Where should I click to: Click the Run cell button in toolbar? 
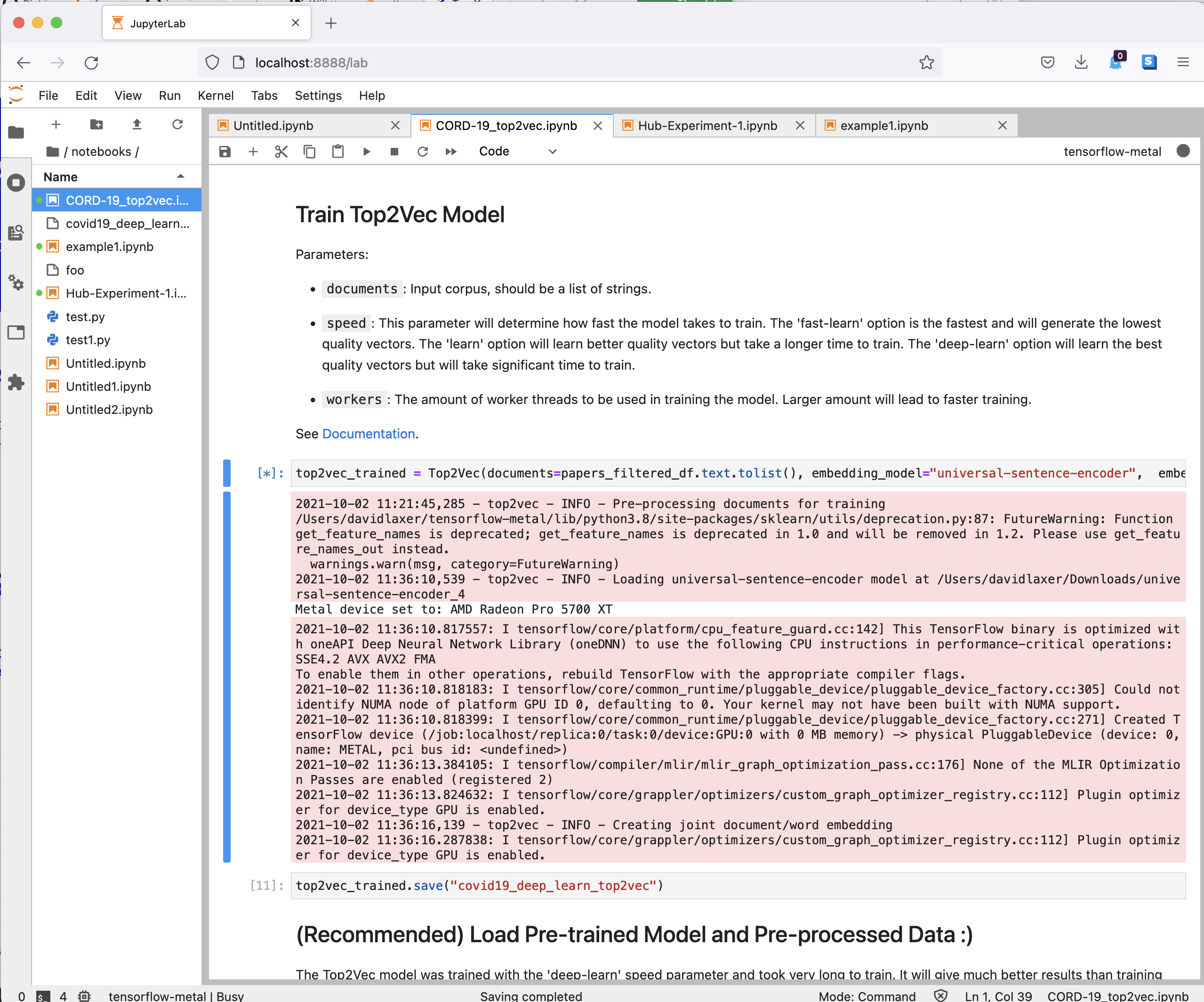(x=366, y=151)
